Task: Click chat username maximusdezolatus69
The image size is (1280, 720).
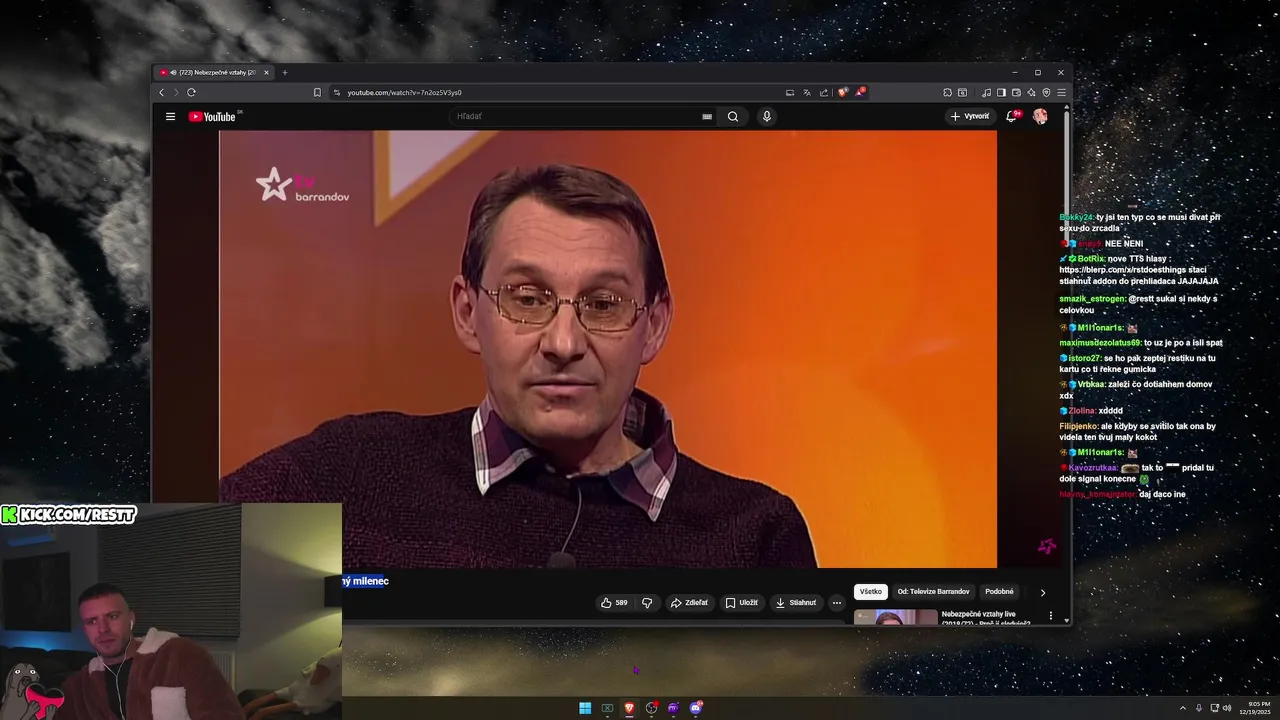Action: (x=1100, y=343)
